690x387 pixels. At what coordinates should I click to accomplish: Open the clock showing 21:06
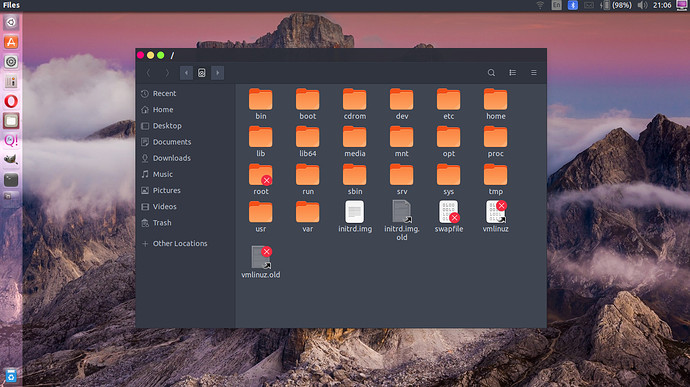click(x=662, y=5)
